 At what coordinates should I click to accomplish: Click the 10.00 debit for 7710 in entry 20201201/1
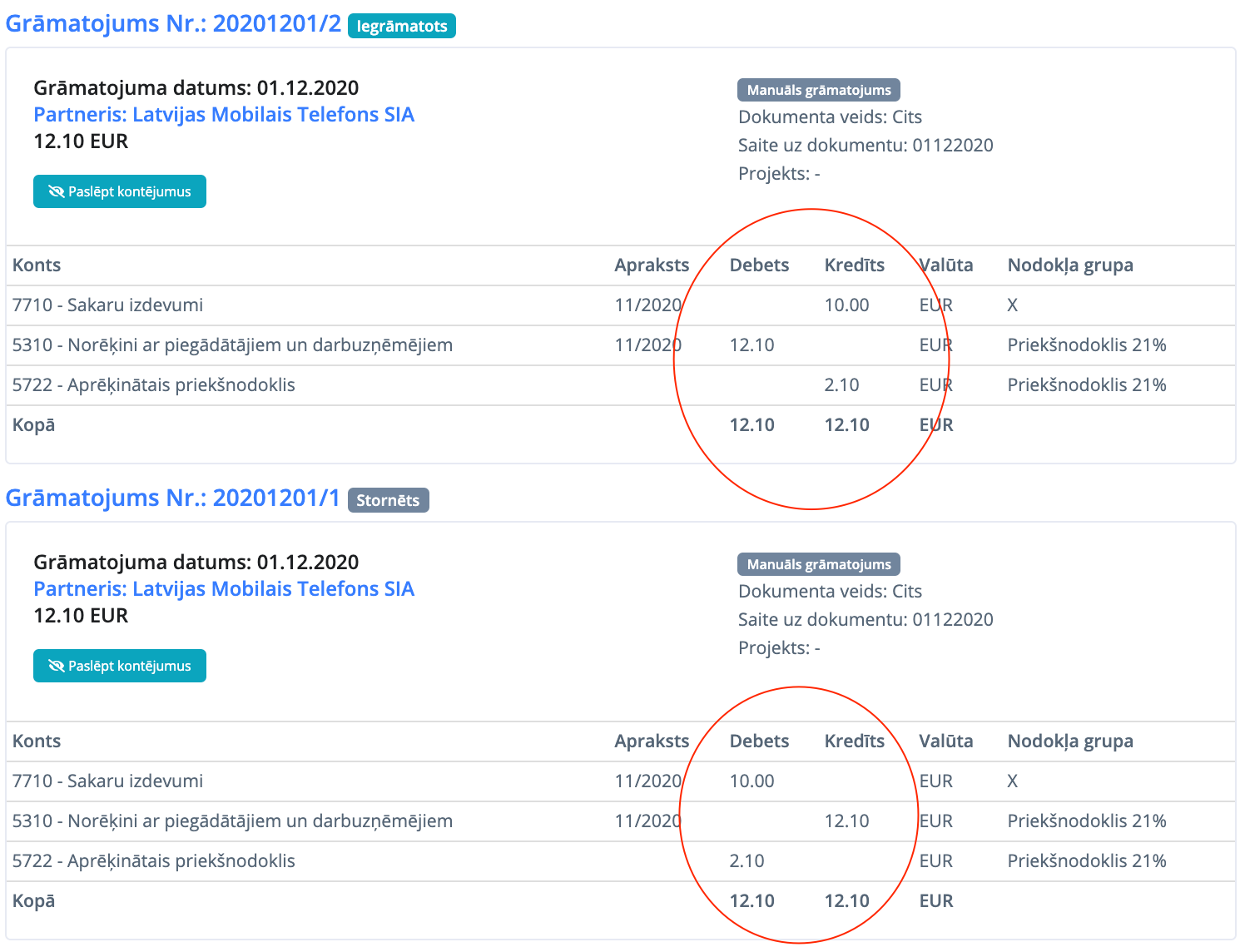click(x=751, y=781)
